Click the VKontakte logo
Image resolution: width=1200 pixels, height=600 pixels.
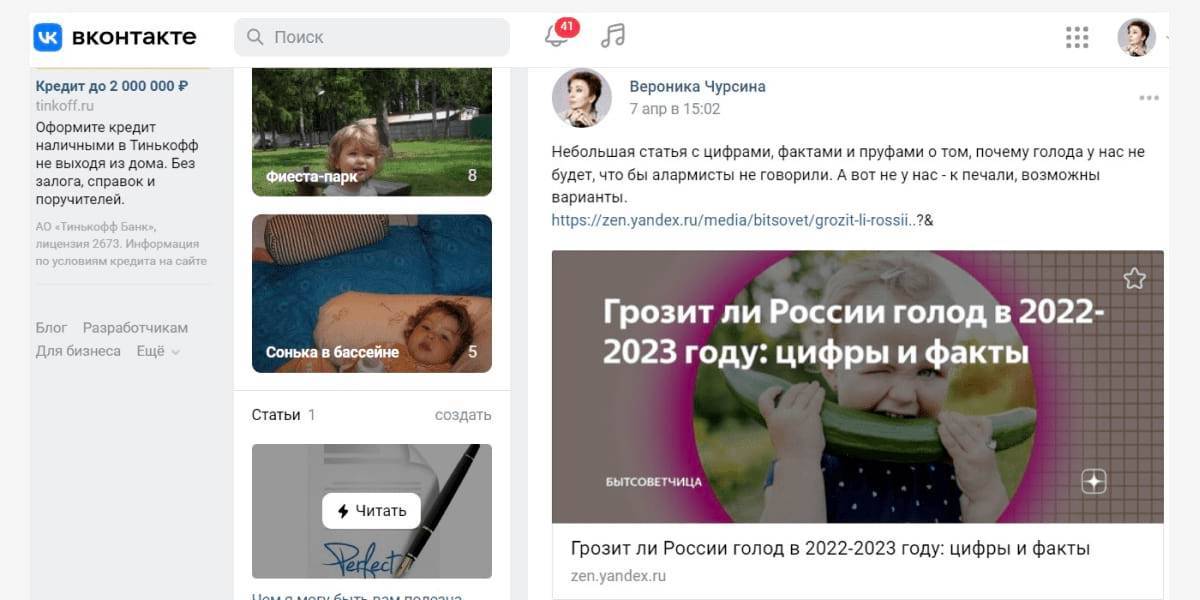coord(115,37)
